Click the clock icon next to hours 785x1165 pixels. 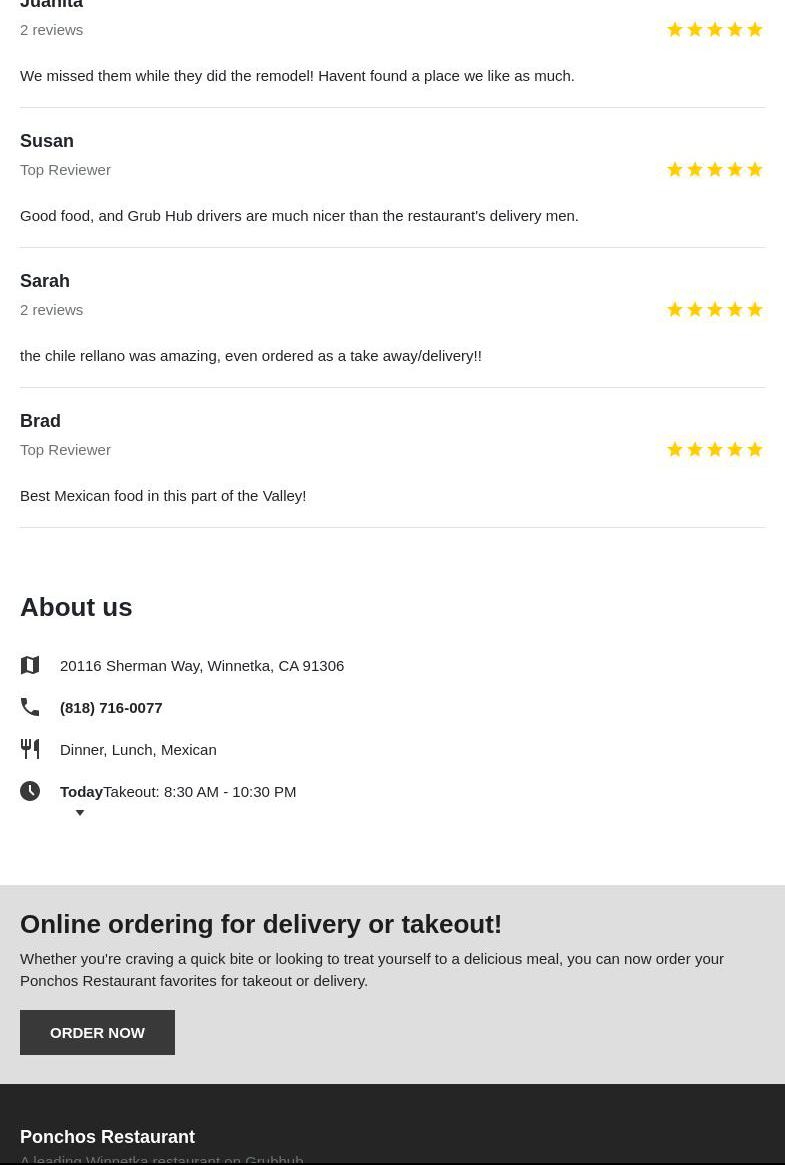coord(30,791)
